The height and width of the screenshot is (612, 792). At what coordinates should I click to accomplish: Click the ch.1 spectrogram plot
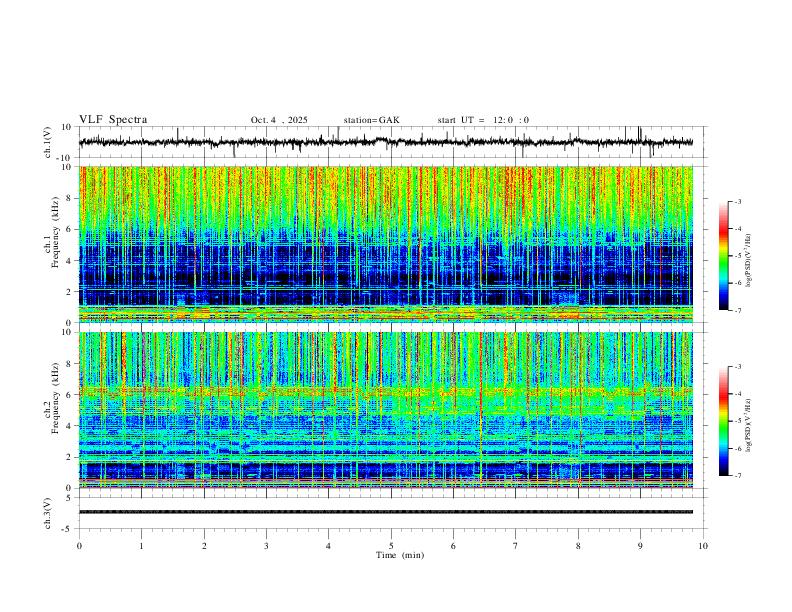click(x=386, y=244)
